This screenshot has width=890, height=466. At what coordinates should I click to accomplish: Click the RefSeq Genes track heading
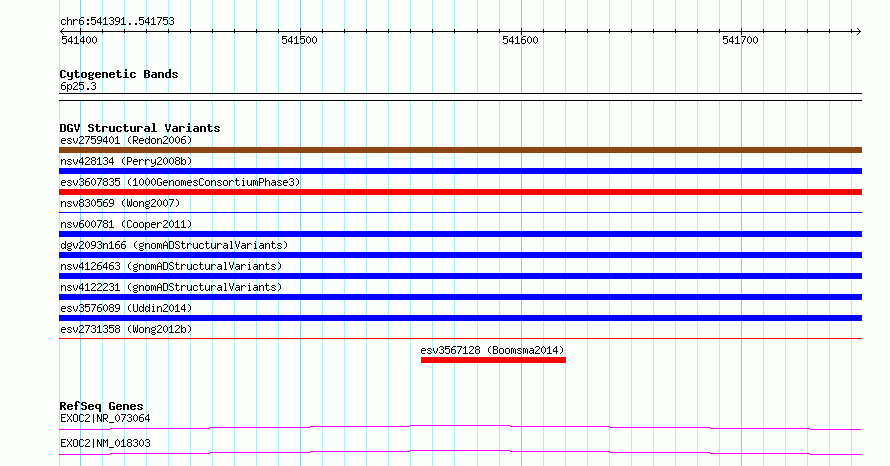coord(101,406)
